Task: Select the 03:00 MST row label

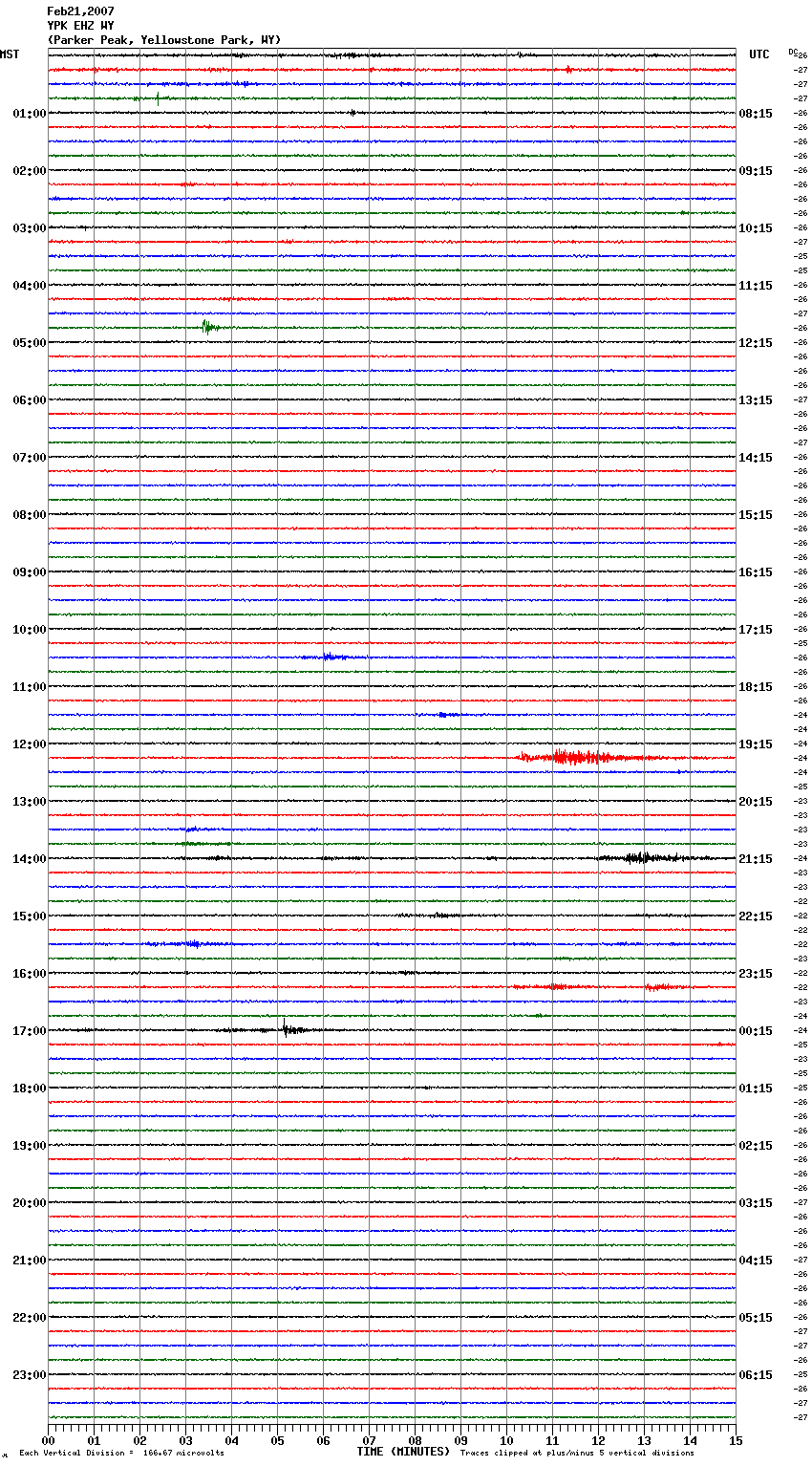Action: pyautogui.click(x=29, y=228)
